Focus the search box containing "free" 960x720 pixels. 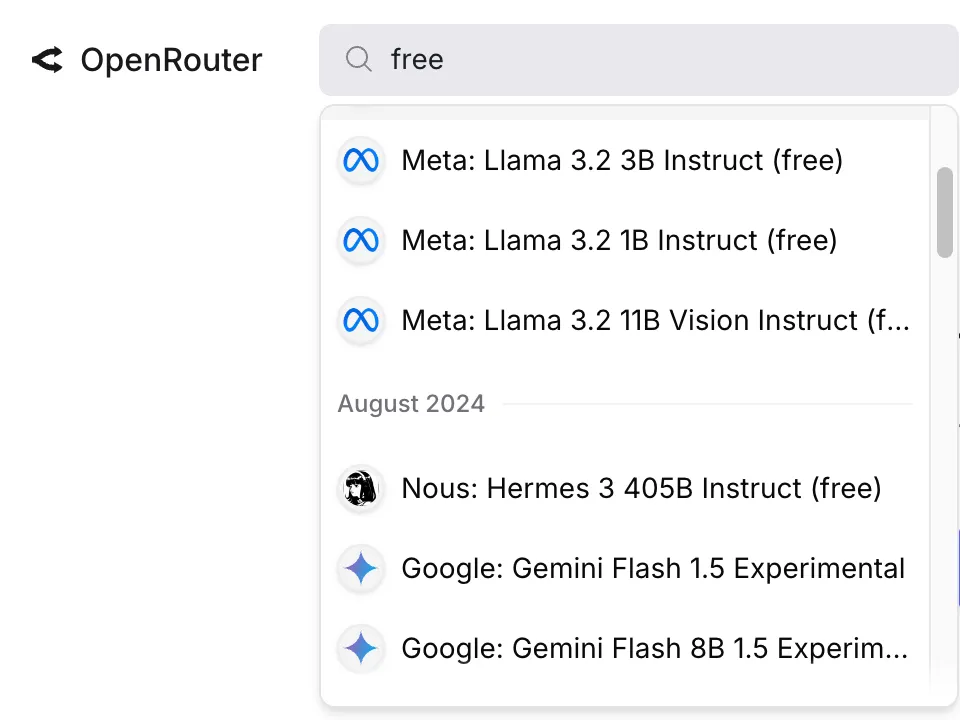pos(660,60)
